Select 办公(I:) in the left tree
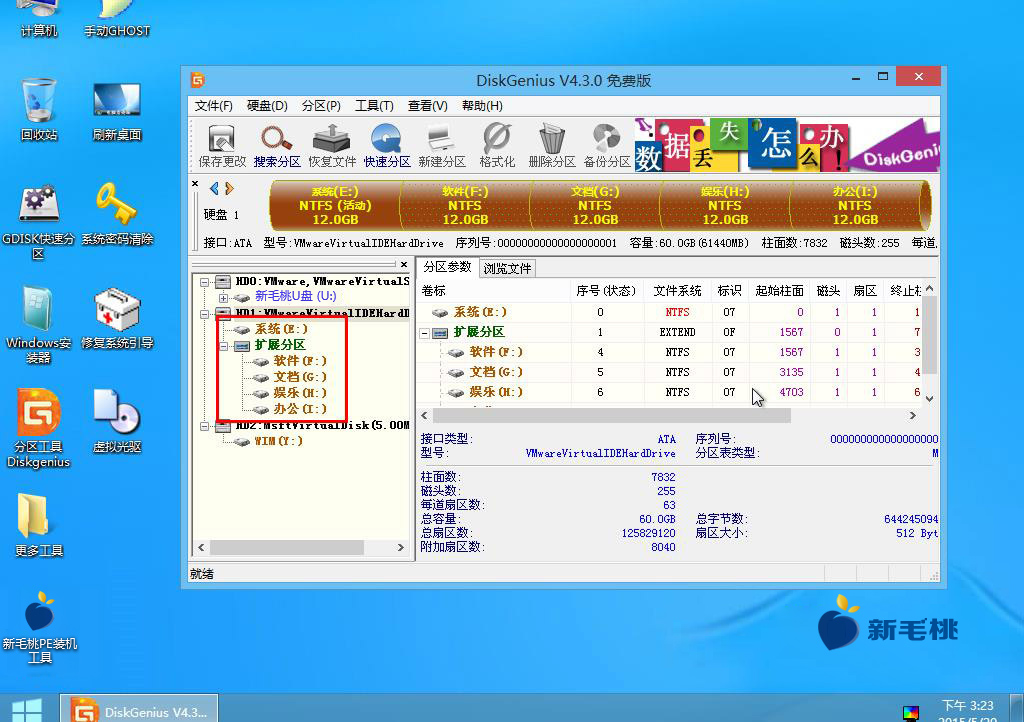Viewport: 1024px width, 722px height. (x=300, y=409)
